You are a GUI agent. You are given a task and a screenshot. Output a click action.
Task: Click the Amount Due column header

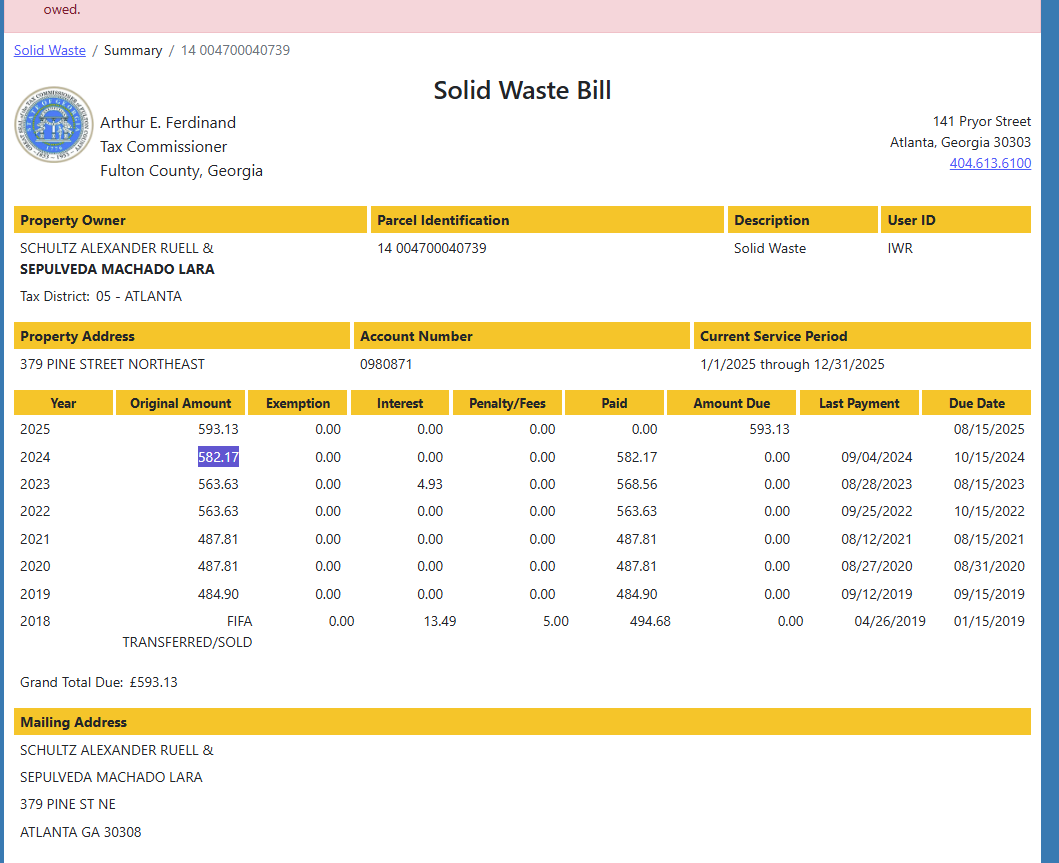[732, 403]
